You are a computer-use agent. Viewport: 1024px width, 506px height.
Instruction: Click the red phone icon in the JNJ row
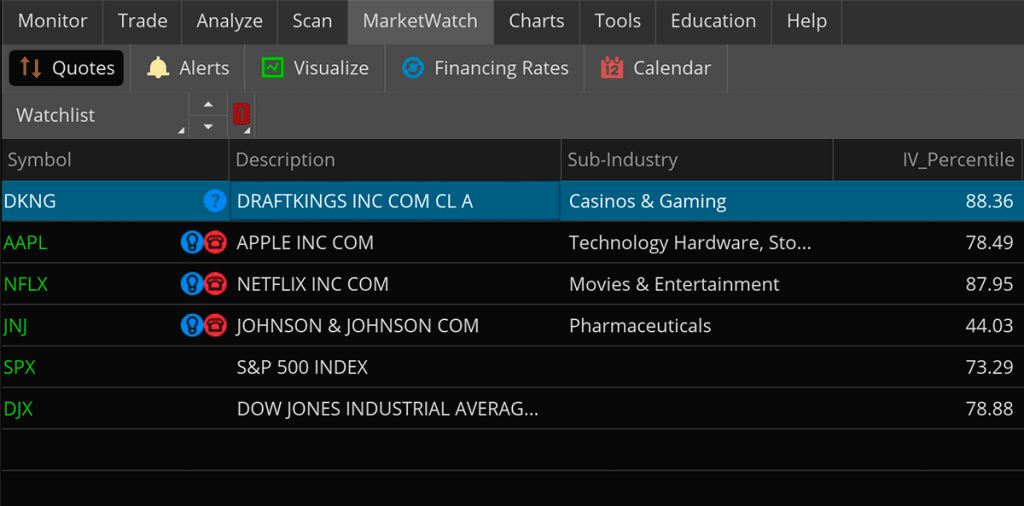(x=215, y=326)
